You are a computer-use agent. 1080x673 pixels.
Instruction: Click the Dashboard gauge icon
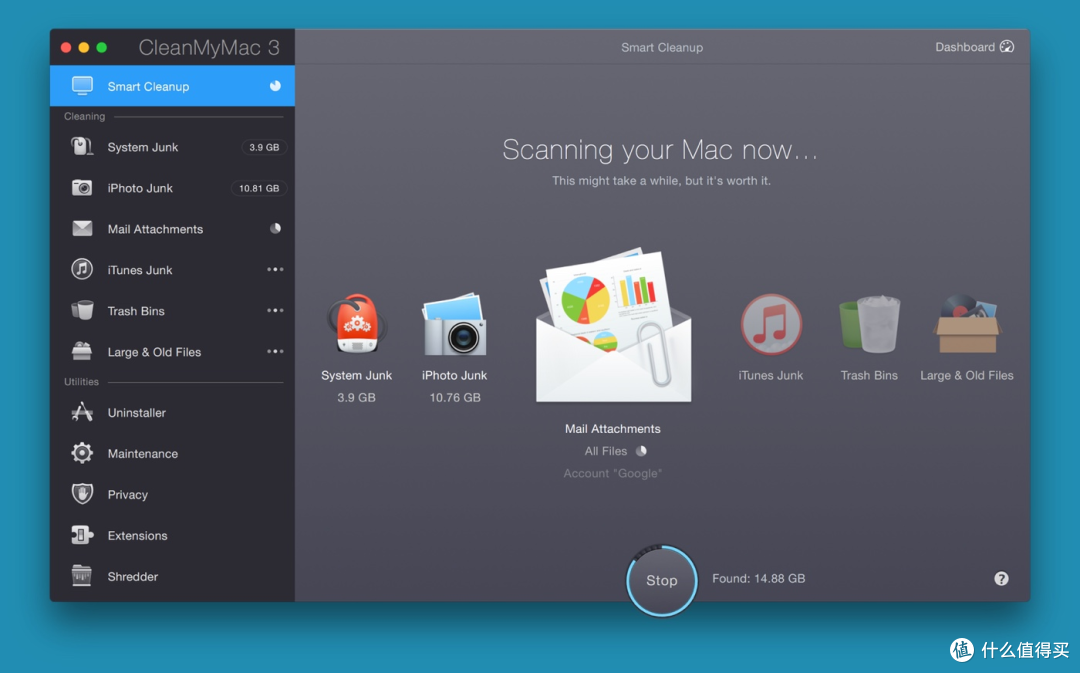pos(1007,47)
